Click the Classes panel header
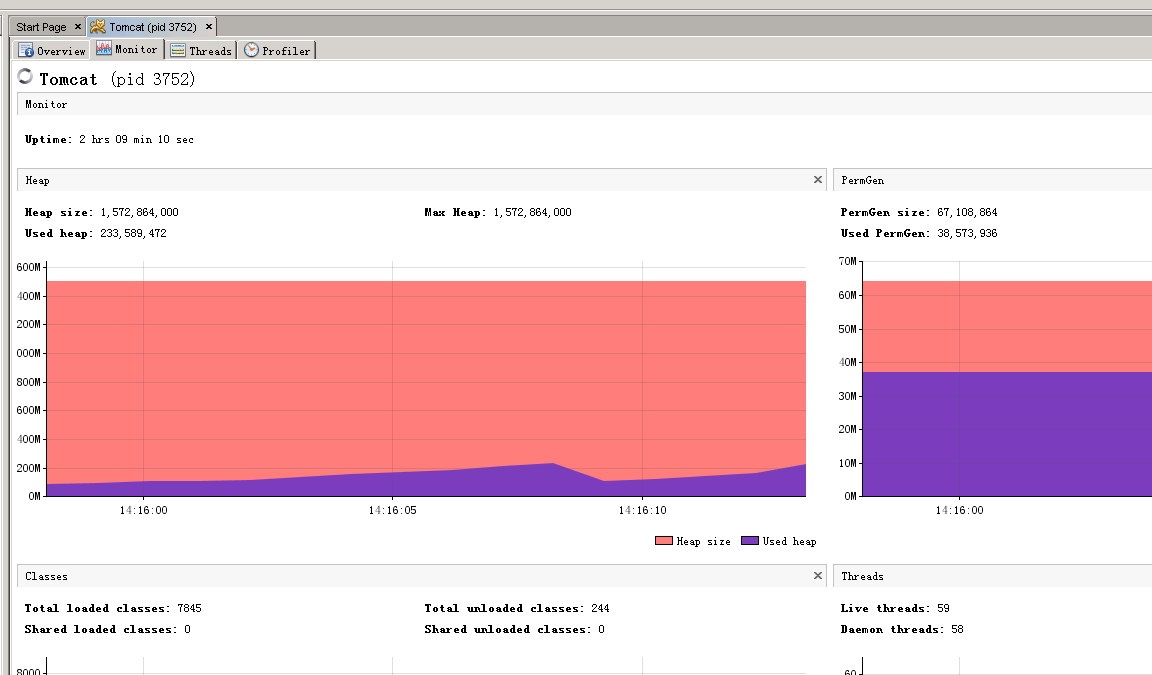This screenshot has height=675, width=1152. tap(422, 576)
